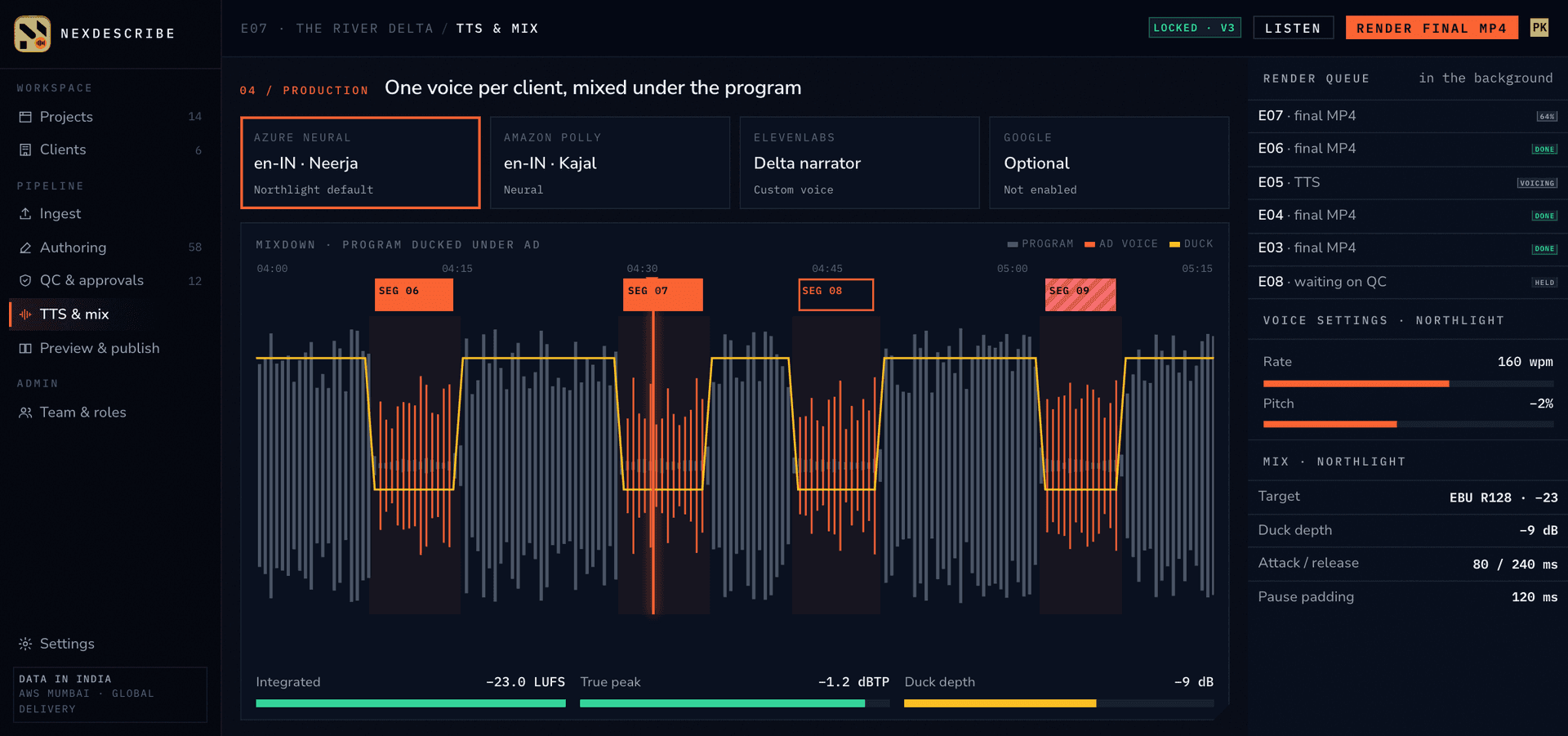Screen dimensions: 1568x736
Task: Click the Pitch value -2%
Action: click(1542, 404)
